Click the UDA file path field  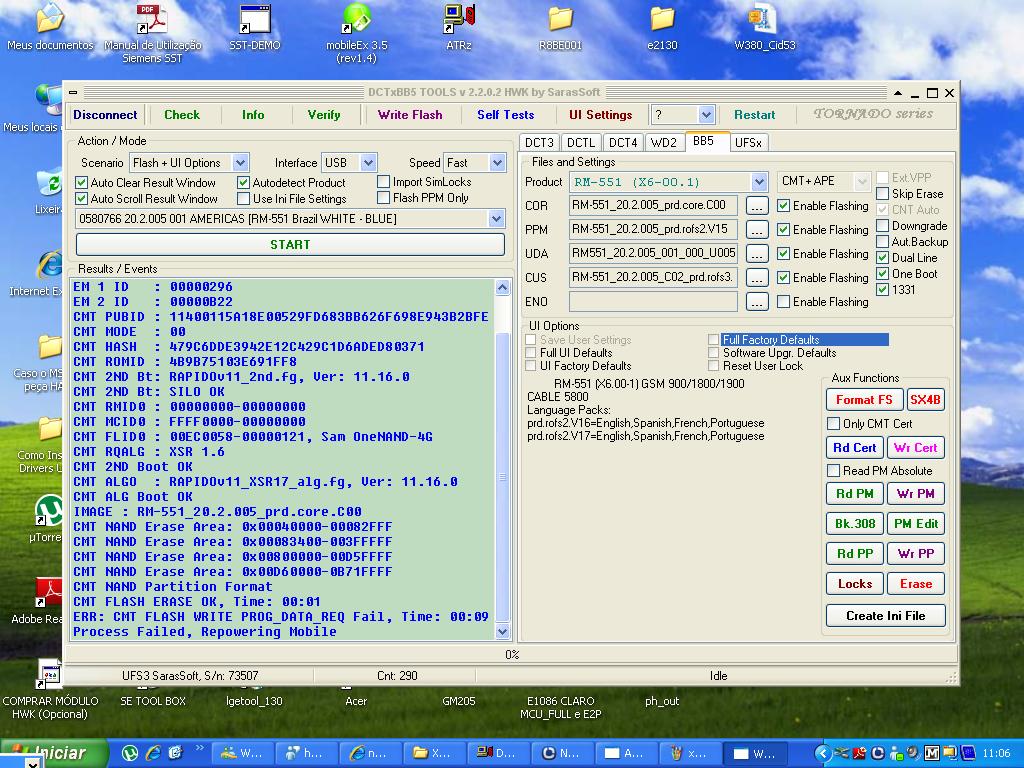[653, 253]
